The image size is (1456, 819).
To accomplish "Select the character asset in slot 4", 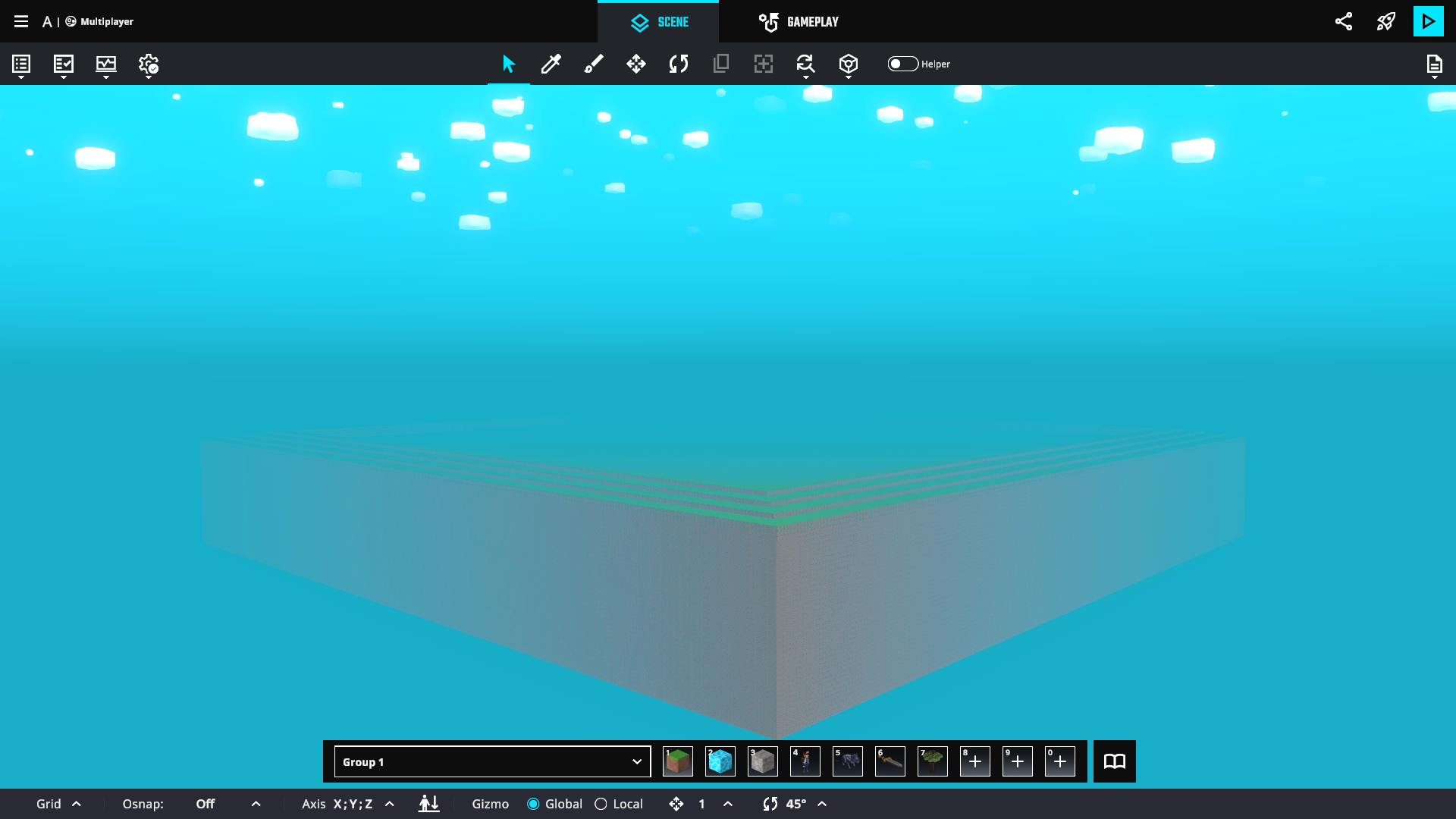I will pyautogui.click(x=805, y=761).
